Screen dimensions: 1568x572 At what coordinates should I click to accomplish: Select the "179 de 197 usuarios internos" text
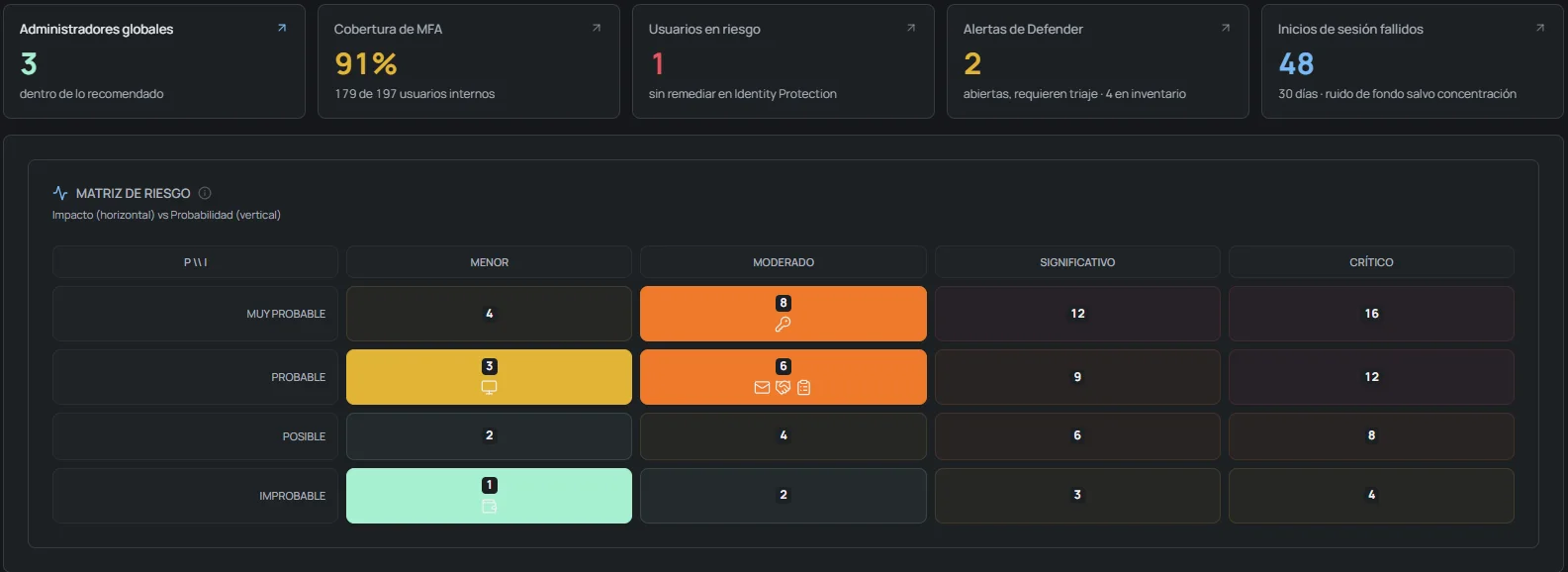415,94
